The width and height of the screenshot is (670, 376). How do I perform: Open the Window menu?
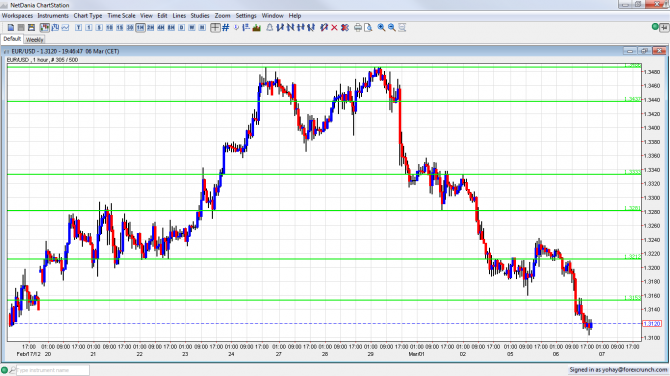[273, 16]
